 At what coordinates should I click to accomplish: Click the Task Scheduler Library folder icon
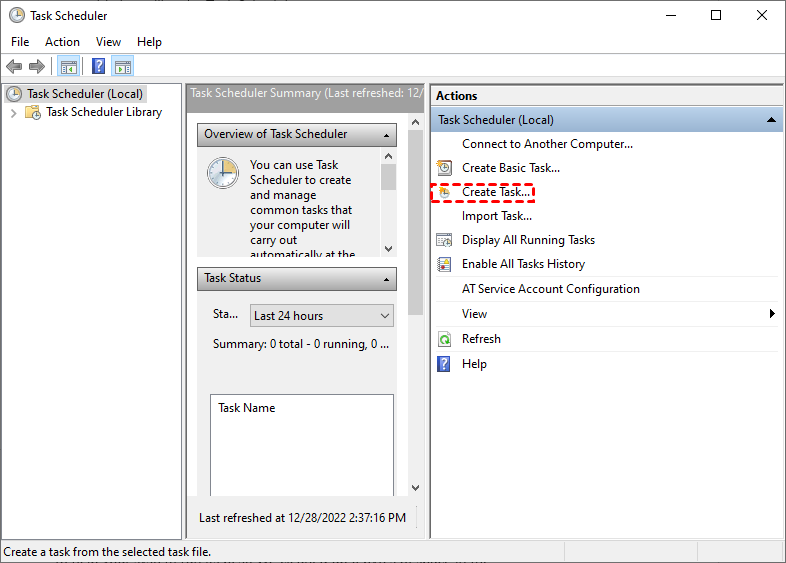(x=33, y=112)
